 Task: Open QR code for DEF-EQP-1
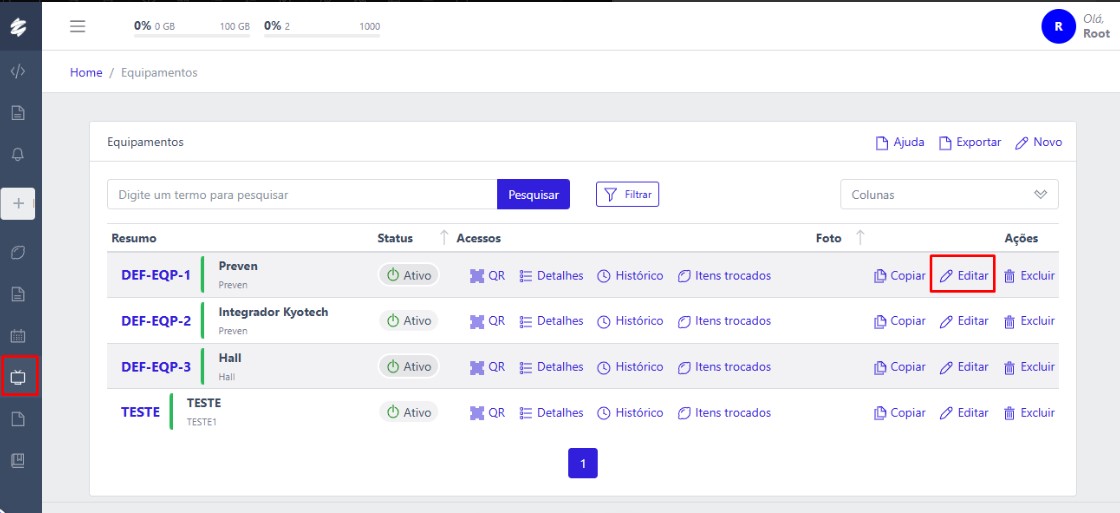click(x=487, y=275)
